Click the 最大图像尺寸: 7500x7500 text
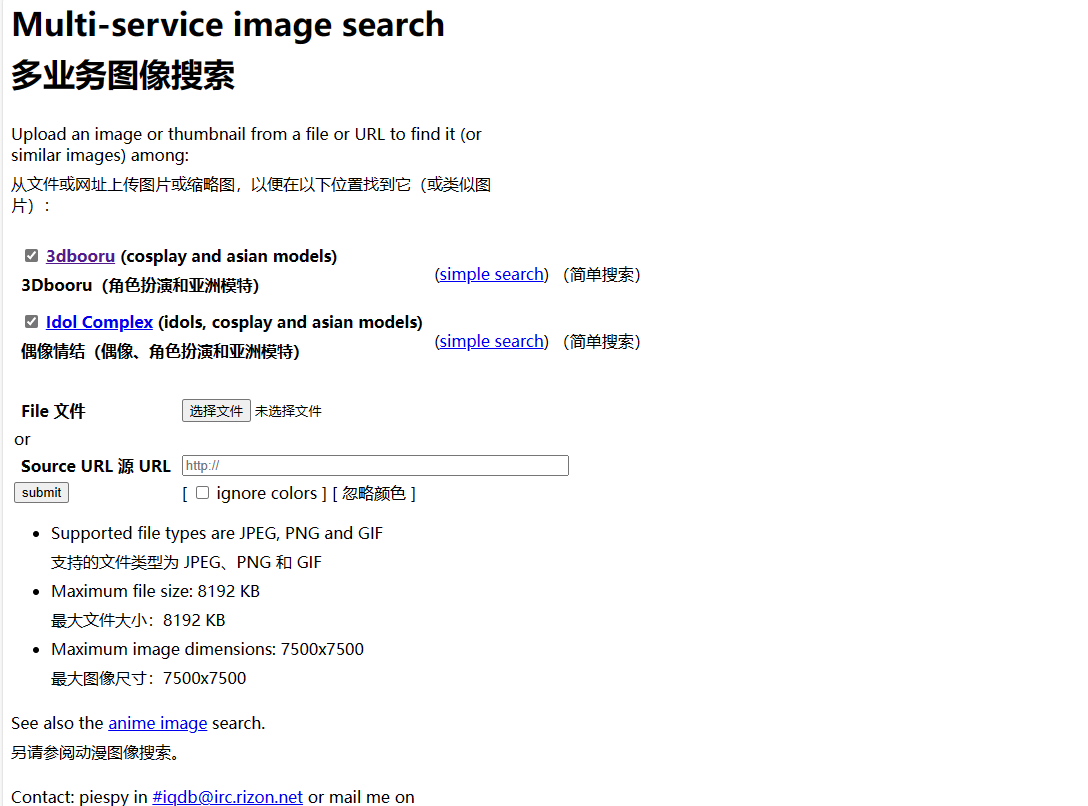Screen dimensions: 1088x806 pyautogui.click(x=148, y=678)
